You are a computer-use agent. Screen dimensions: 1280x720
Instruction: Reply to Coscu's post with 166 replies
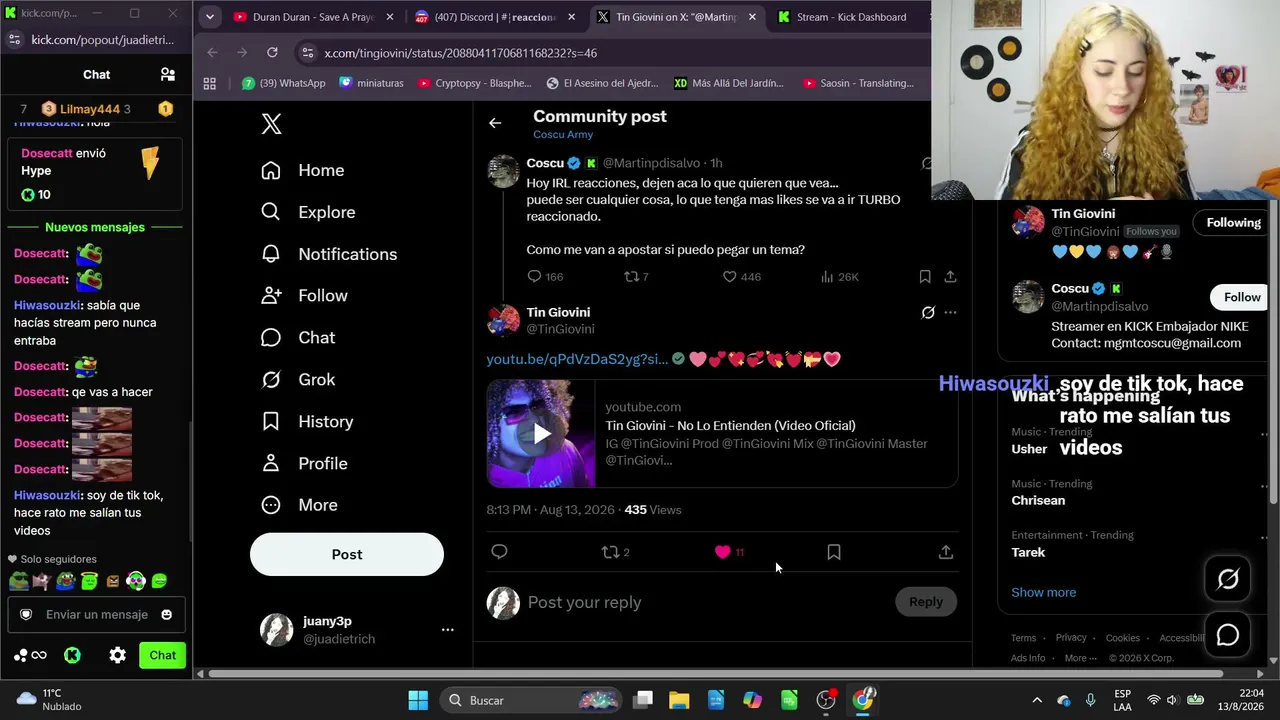coord(545,277)
